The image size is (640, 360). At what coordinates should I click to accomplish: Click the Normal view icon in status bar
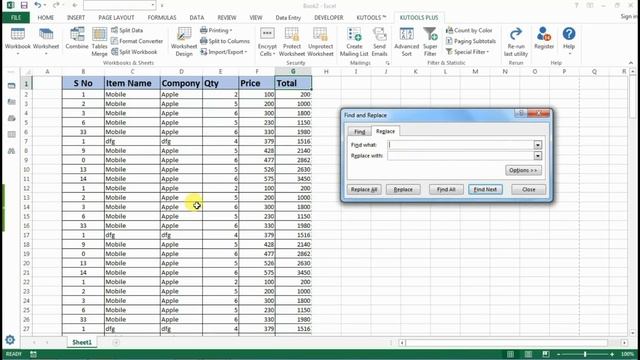point(510,354)
